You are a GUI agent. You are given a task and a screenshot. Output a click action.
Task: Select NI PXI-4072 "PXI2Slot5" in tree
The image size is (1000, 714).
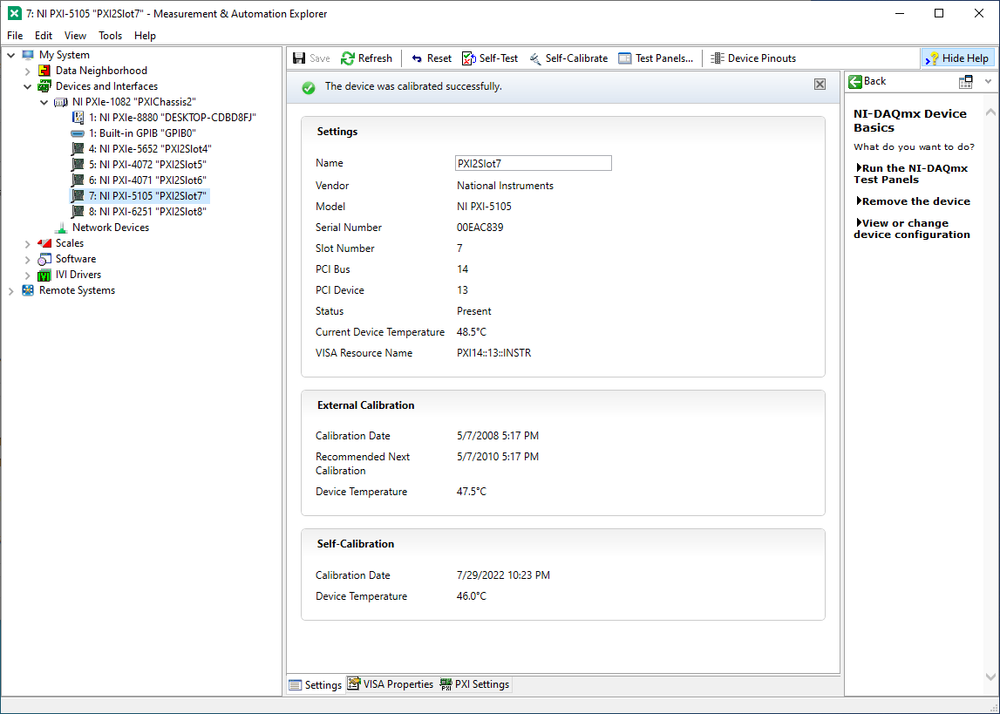coord(152,164)
